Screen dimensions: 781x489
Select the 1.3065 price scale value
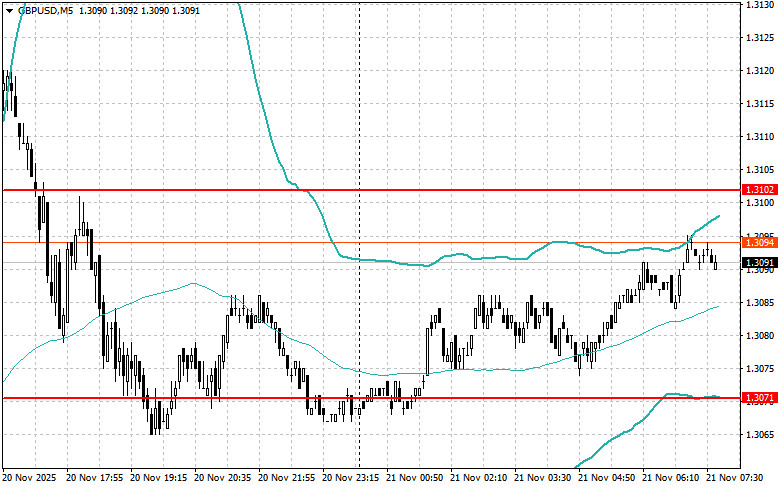[760, 435]
